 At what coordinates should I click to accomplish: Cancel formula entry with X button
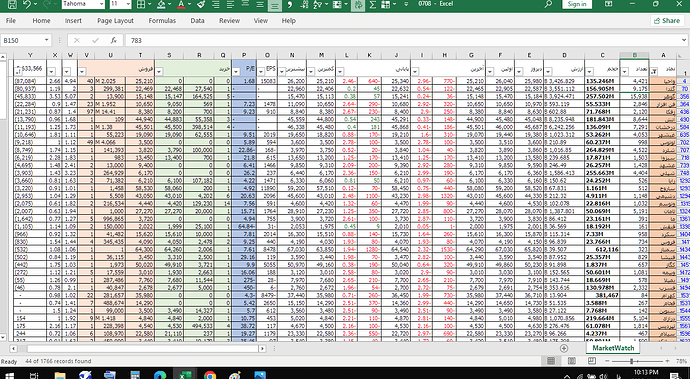[77, 40]
